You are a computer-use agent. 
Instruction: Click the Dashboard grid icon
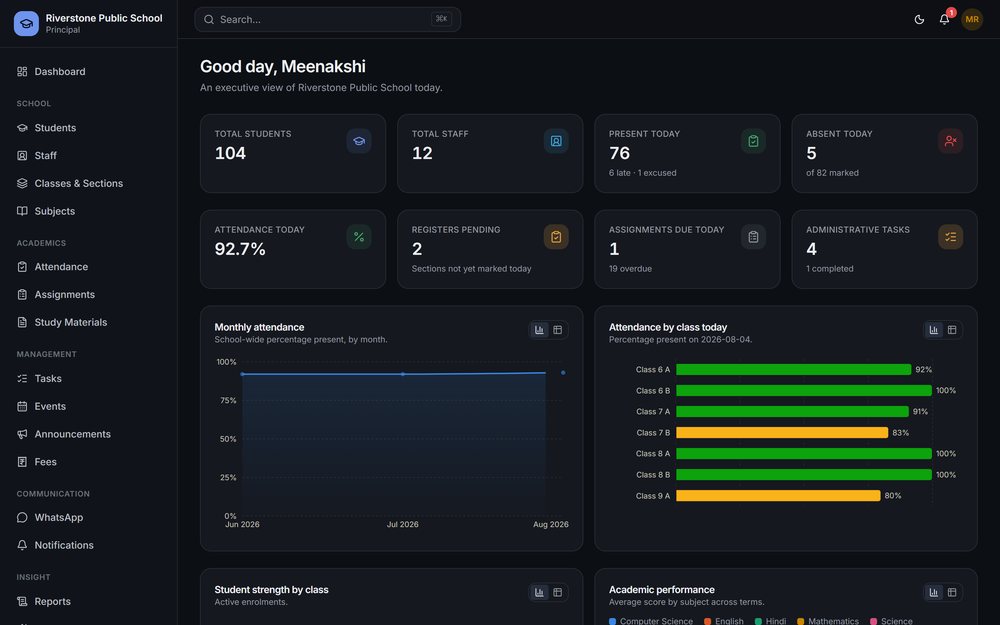click(x=22, y=71)
